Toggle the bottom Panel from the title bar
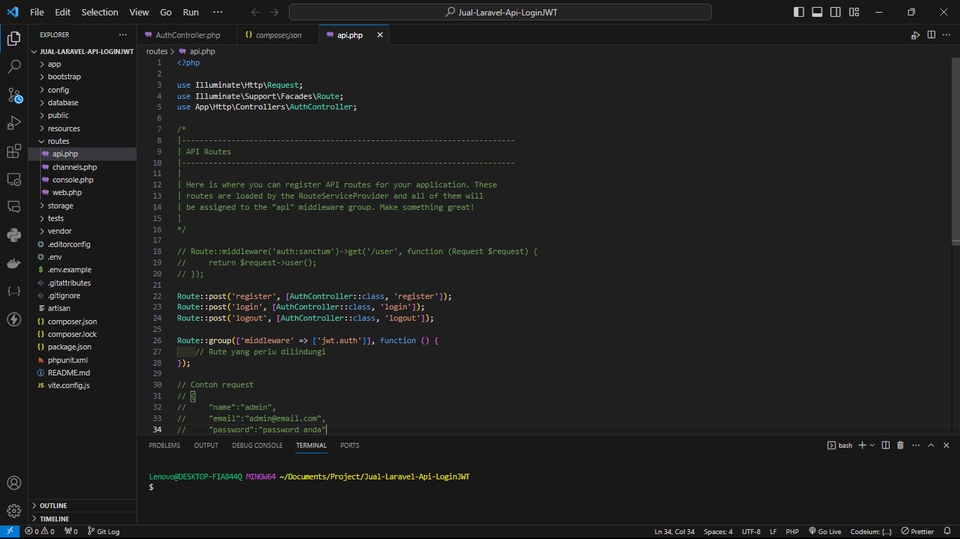Screen dimensions: 960x539 pyautogui.click(x=817, y=12)
